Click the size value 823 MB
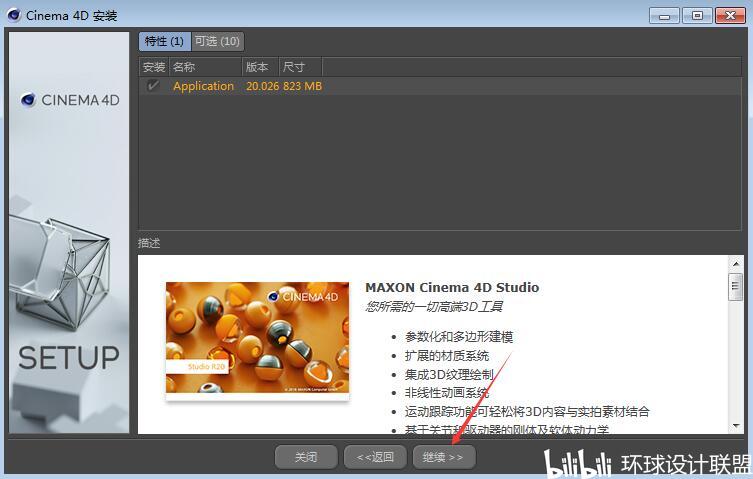The height and width of the screenshot is (479, 753). pyautogui.click(x=303, y=86)
